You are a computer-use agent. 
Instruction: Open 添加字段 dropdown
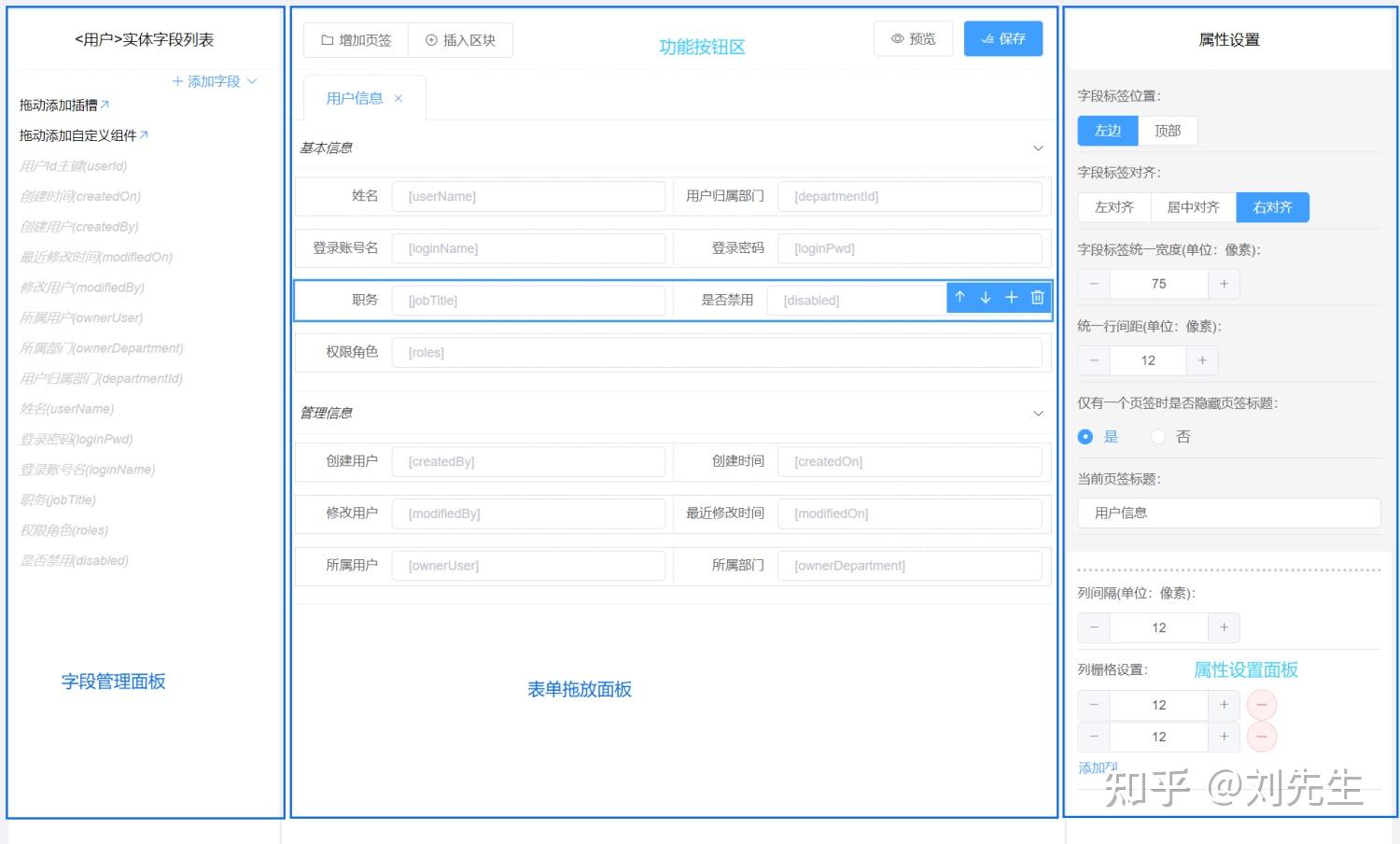tap(215, 81)
